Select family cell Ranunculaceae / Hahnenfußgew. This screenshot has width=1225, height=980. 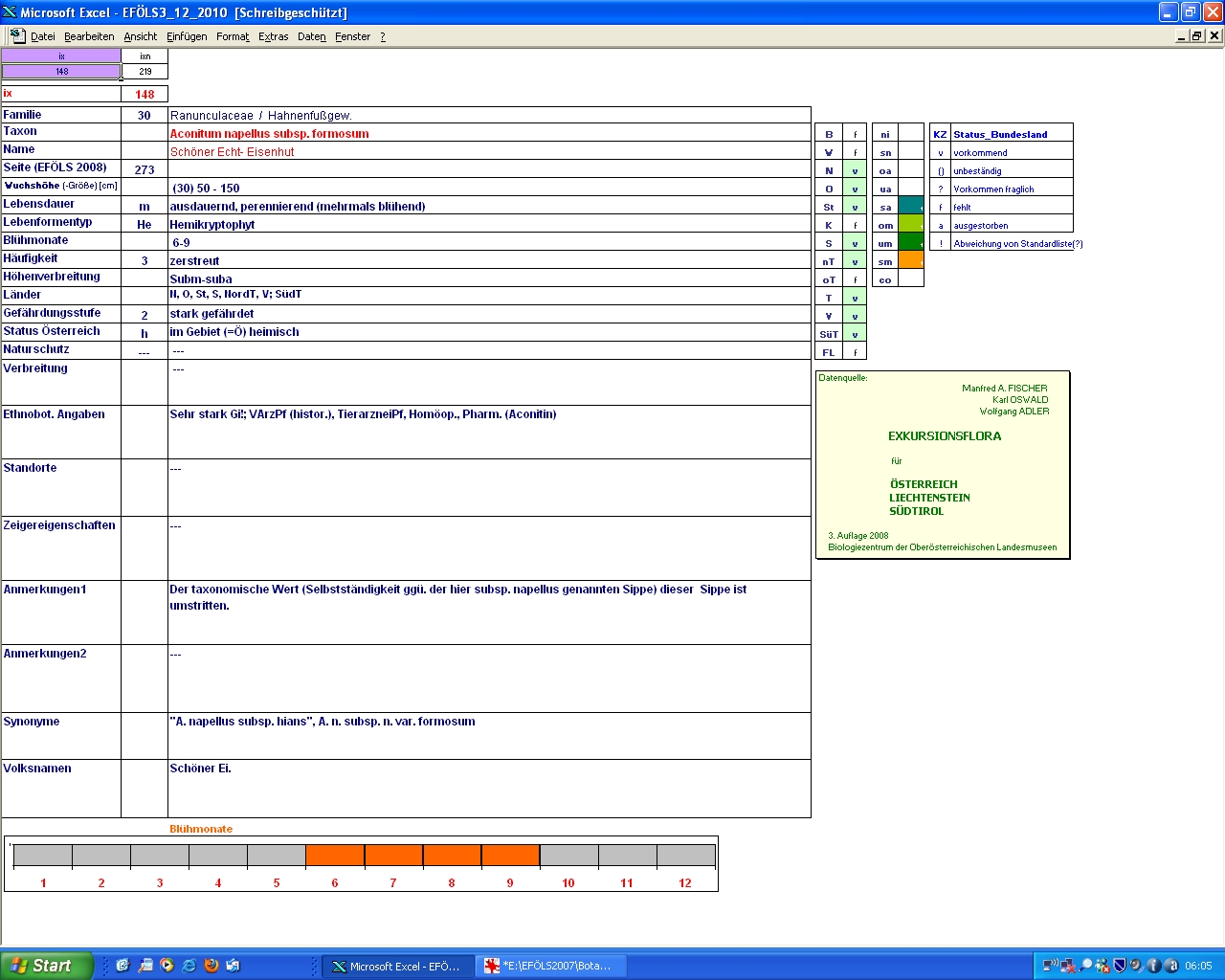(489, 115)
